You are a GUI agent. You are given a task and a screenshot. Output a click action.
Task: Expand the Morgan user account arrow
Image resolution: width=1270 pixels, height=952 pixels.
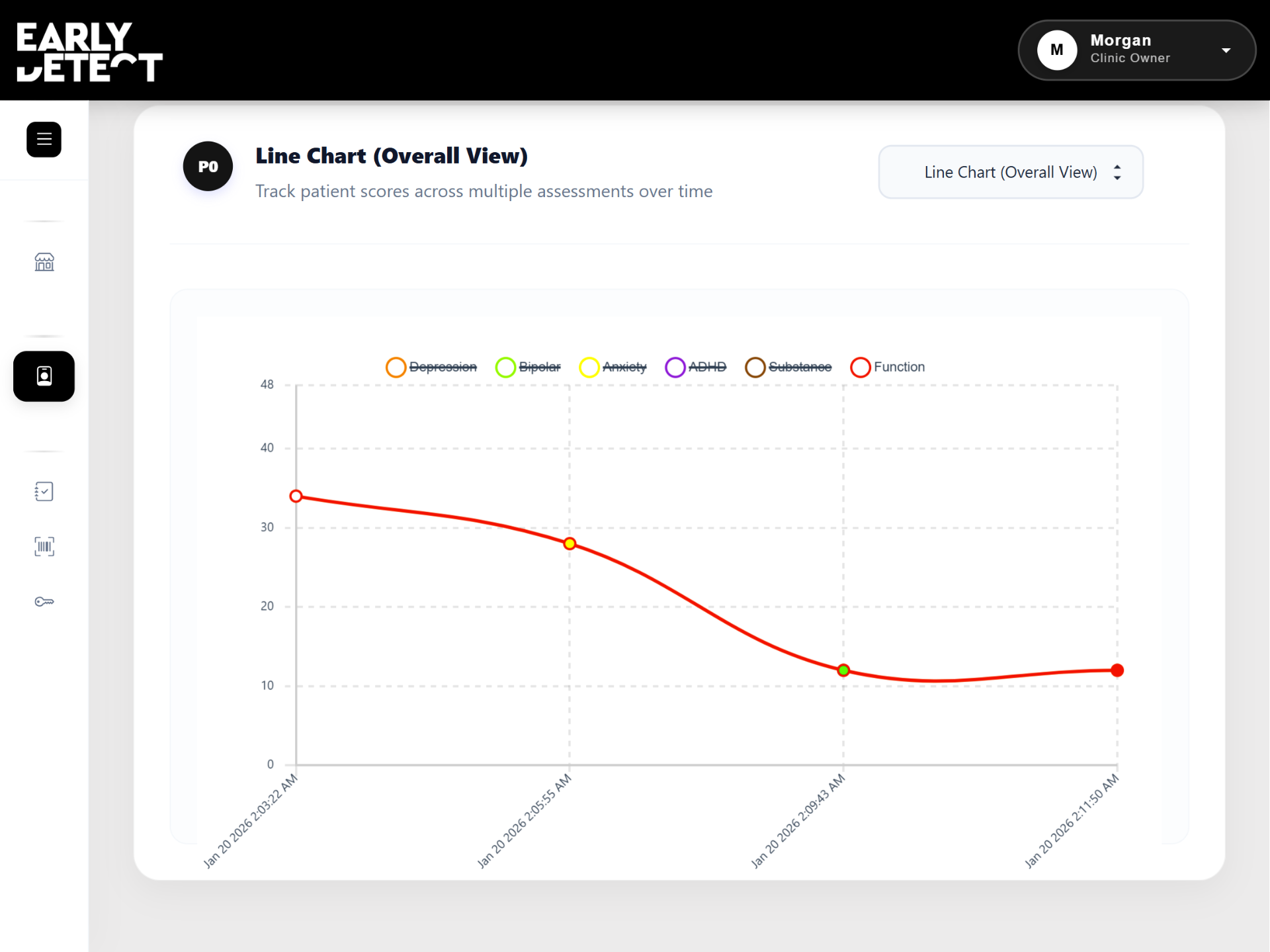tap(1226, 50)
